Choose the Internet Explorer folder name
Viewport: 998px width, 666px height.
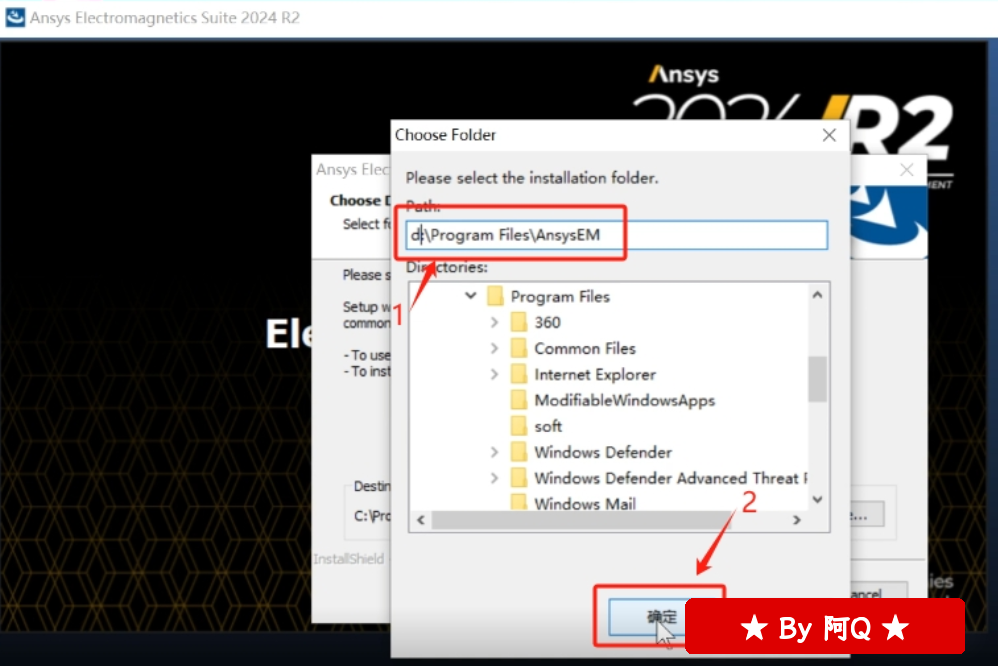(x=595, y=374)
